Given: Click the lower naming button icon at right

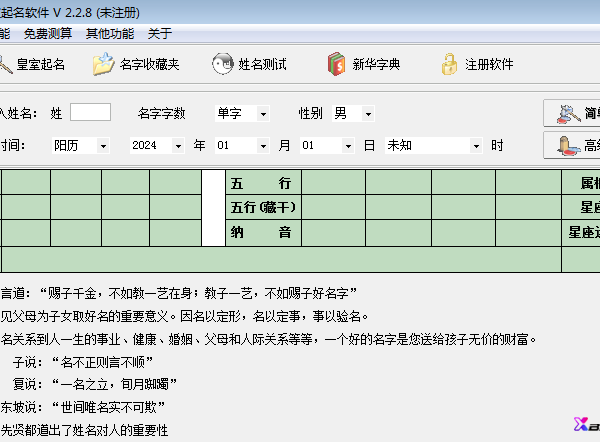Looking at the screenshot, I should [569, 146].
